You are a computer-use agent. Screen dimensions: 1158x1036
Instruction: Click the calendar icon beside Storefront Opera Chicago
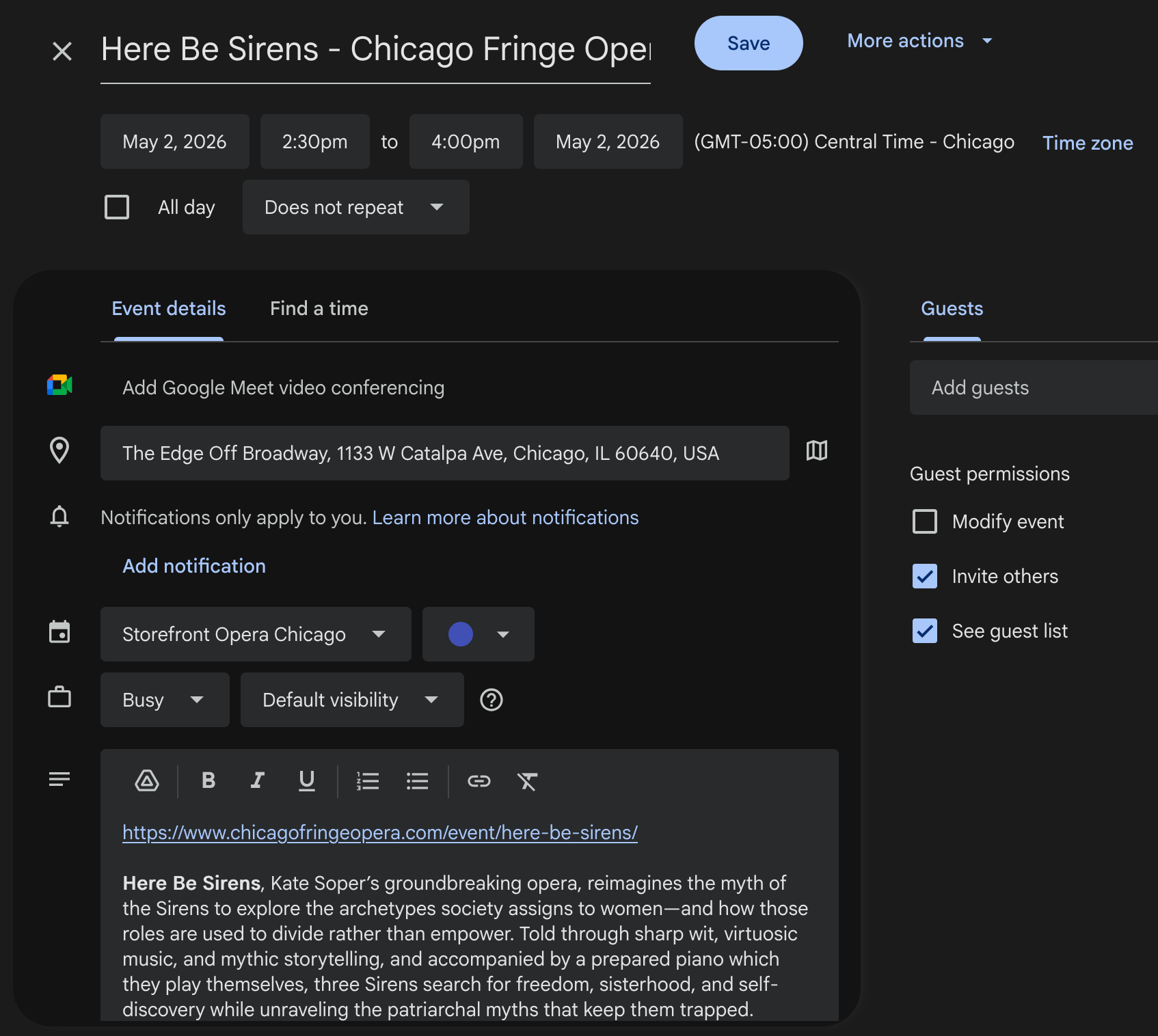59,631
